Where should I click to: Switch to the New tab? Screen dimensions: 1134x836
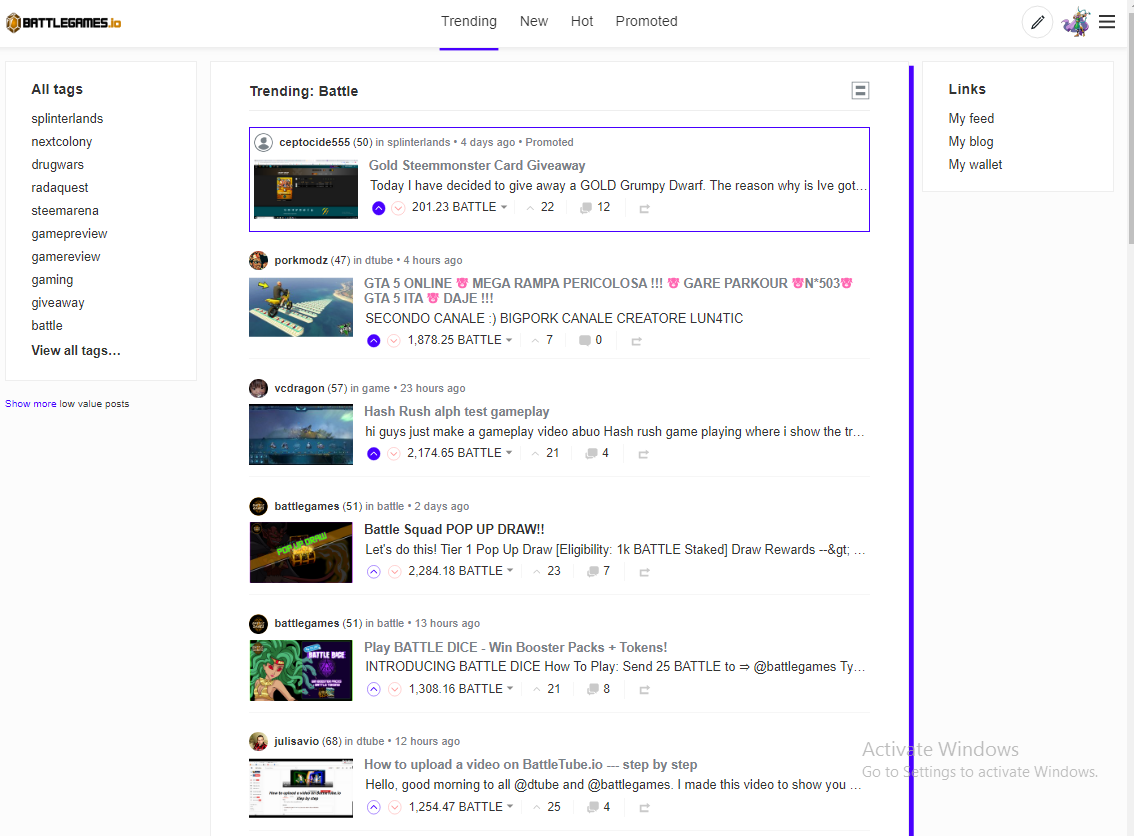pos(534,22)
